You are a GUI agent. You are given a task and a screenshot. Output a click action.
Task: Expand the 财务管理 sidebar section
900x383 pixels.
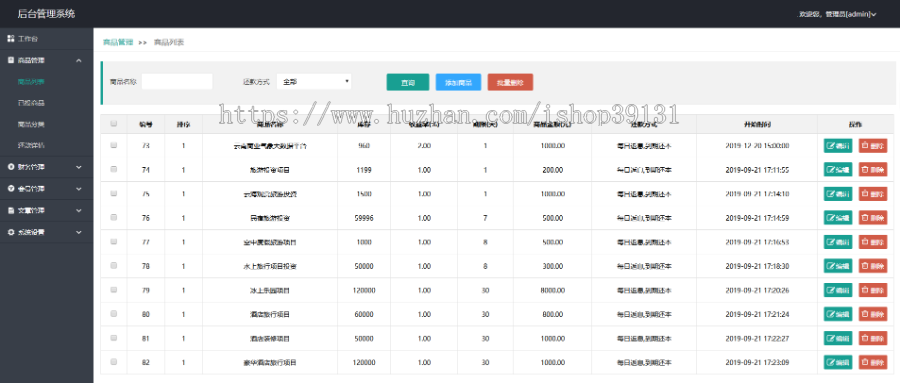(46, 167)
